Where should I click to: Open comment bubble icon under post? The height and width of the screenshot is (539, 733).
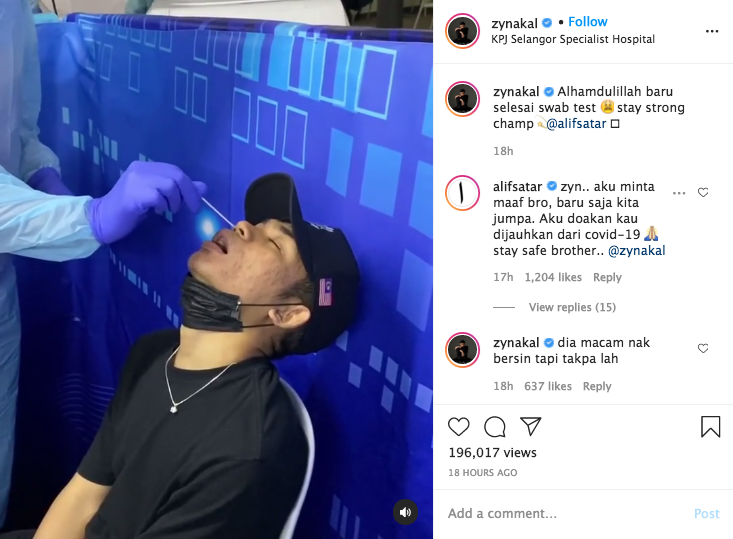pyautogui.click(x=495, y=427)
